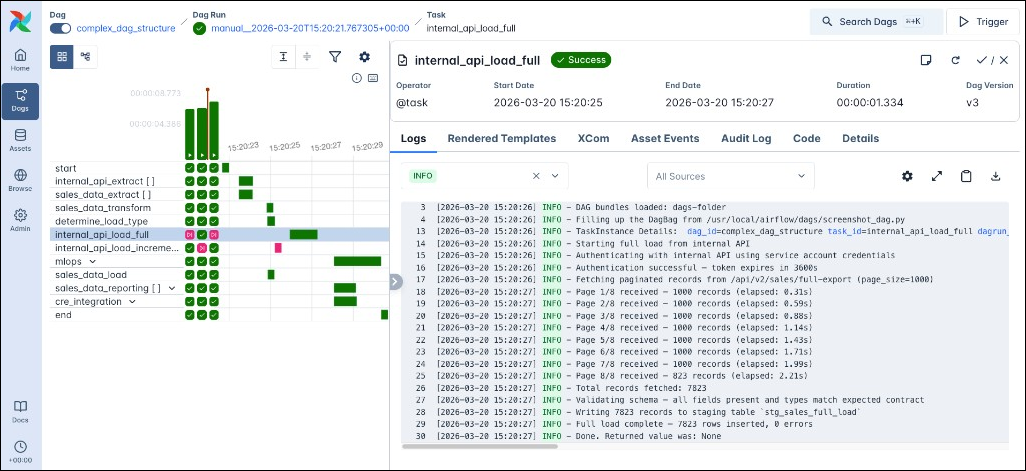Click the Search Dags button
Image resolution: width=1026 pixels, height=471 pixels.
pos(876,22)
